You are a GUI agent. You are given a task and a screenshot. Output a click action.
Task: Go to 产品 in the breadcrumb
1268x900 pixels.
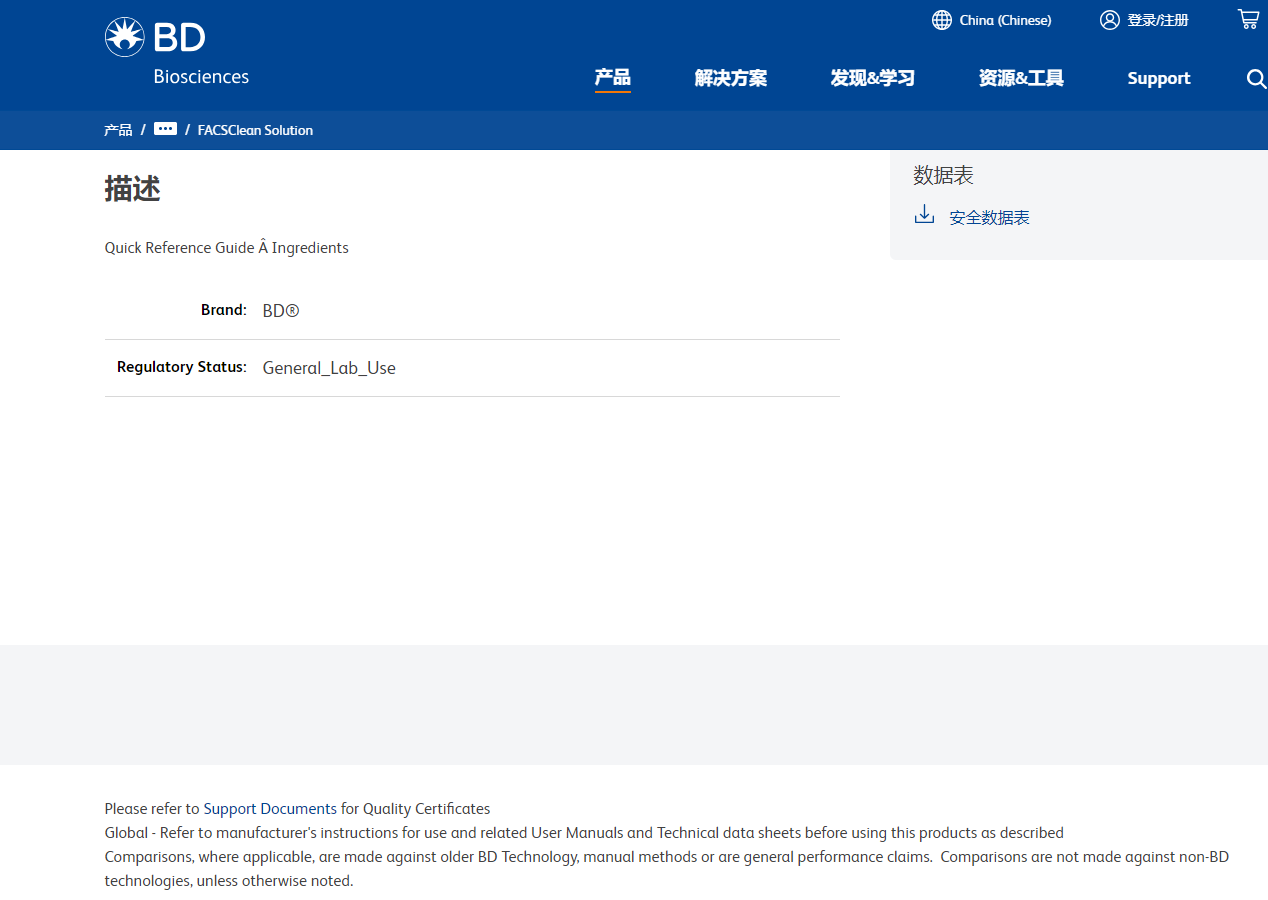click(118, 130)
